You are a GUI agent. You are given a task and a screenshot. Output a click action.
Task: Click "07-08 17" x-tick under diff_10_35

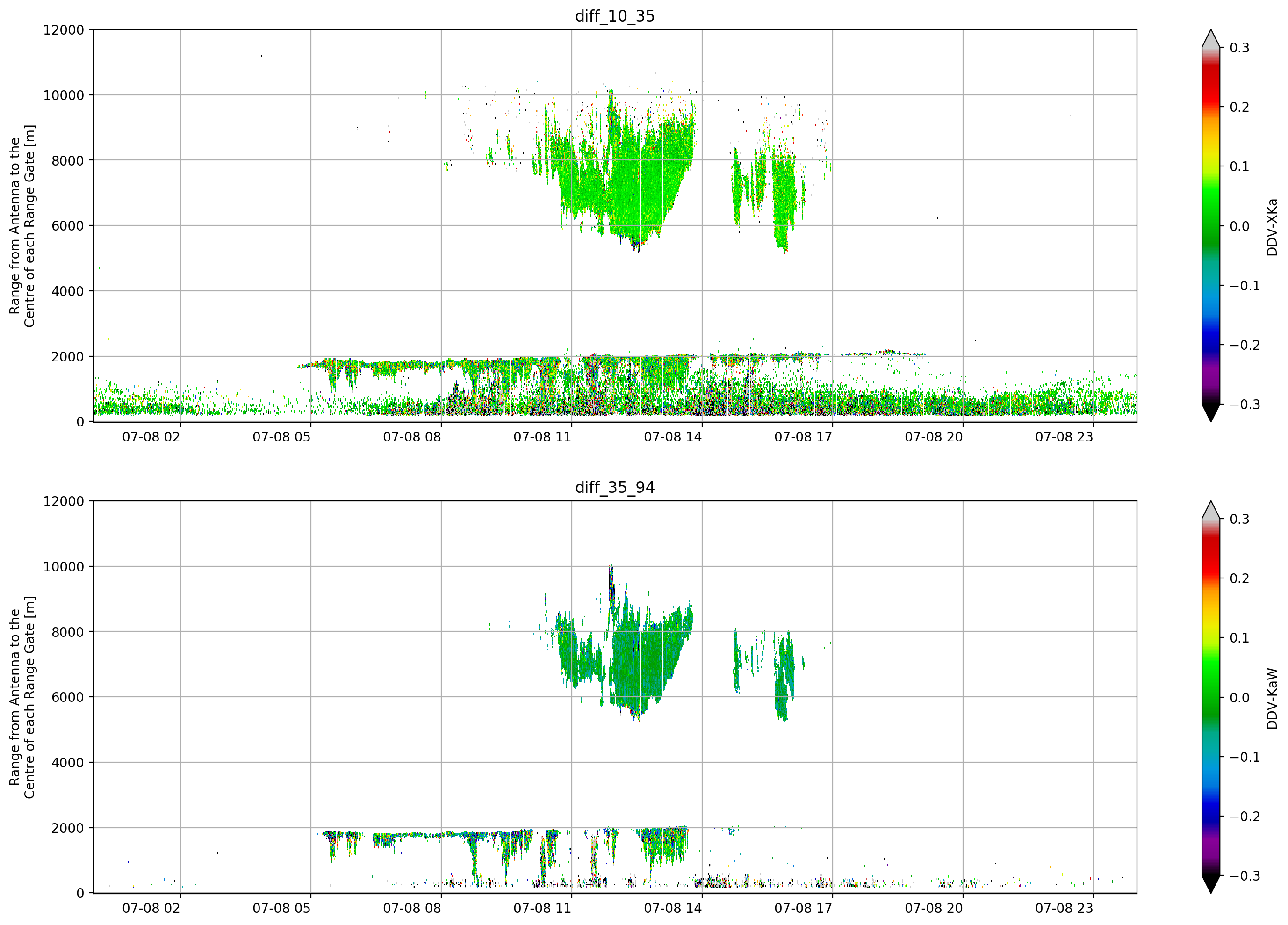click(x=804, y=437)
